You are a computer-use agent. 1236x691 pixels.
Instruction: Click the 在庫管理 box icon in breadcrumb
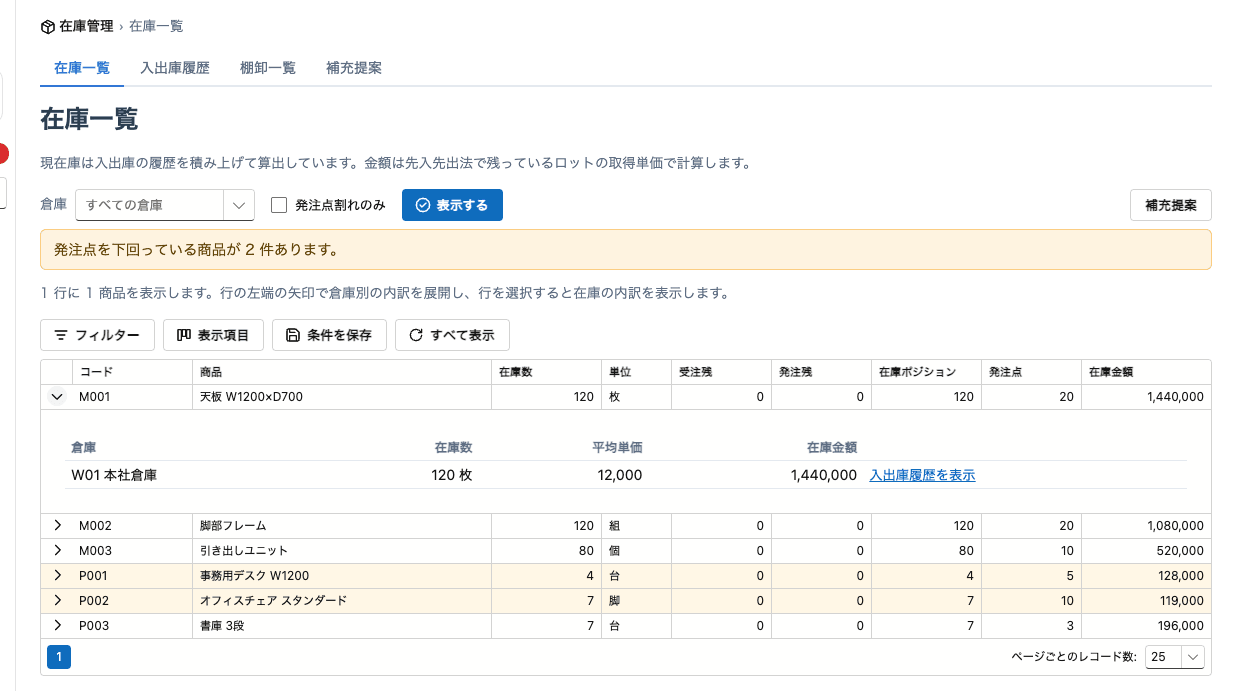point(47,27)
